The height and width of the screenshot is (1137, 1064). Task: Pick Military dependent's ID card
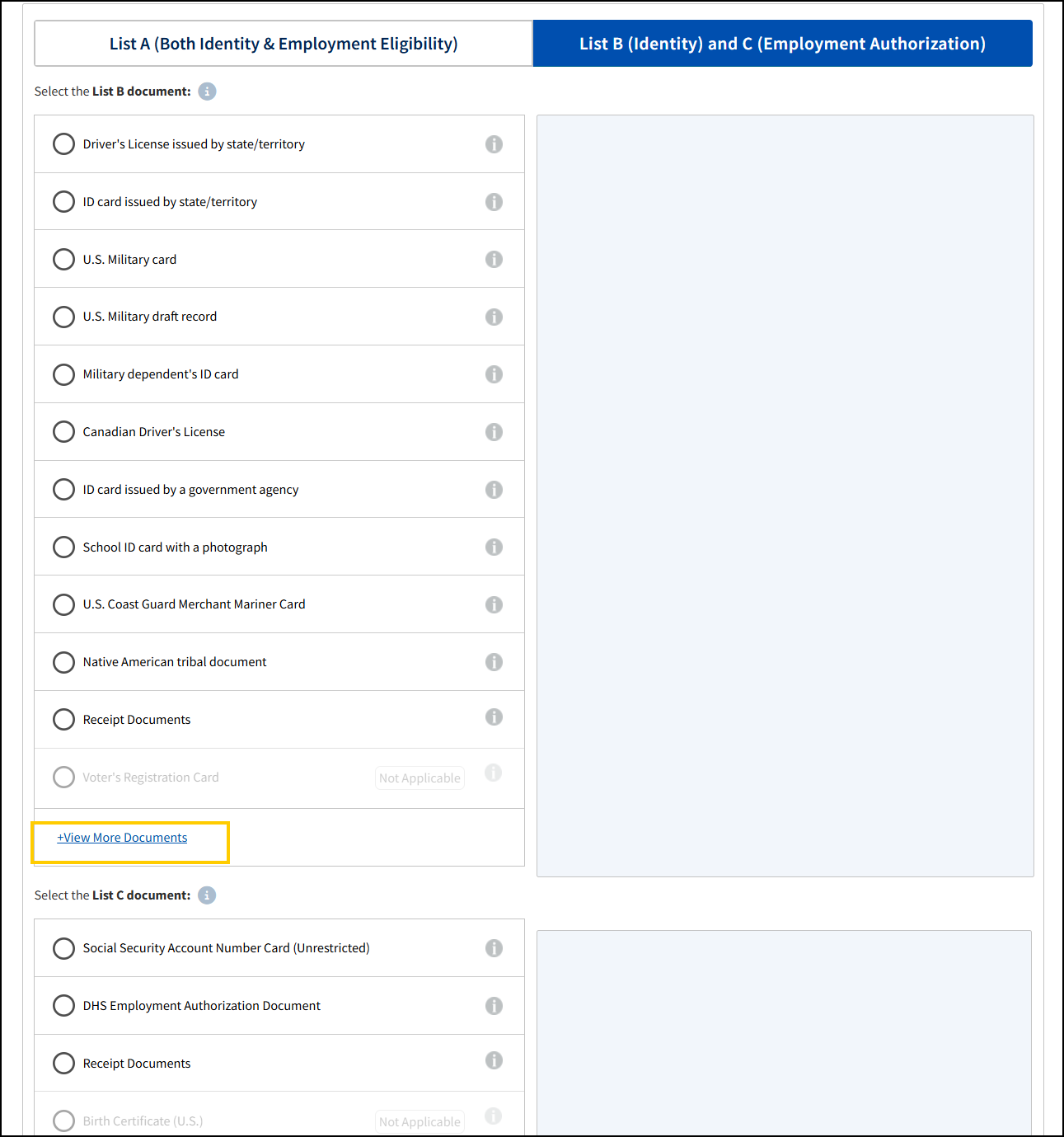(x=63, y=374)
